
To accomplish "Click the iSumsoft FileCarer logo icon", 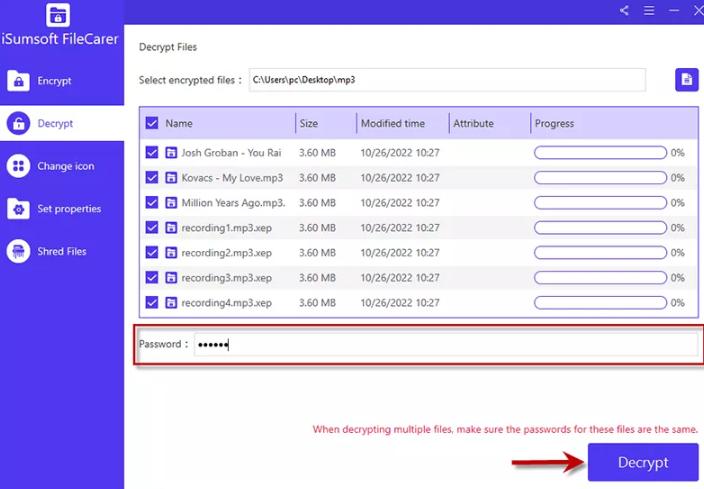I will click(58, 15).
